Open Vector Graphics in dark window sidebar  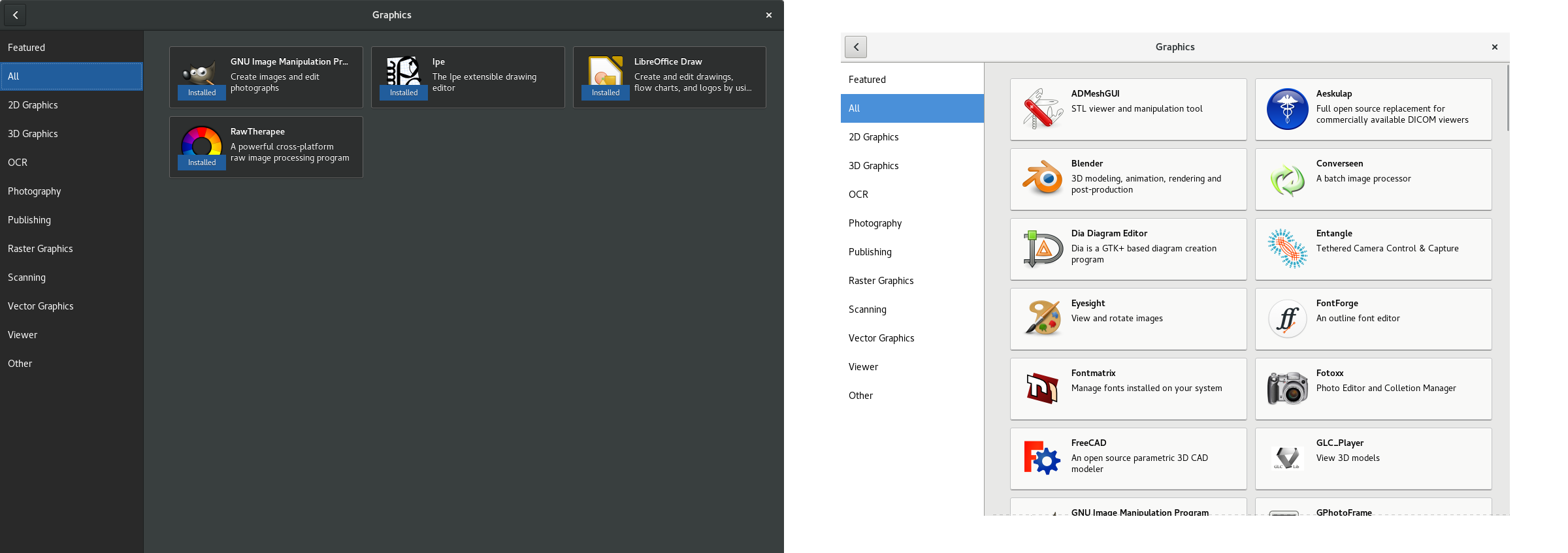click(x=72, y=306)
